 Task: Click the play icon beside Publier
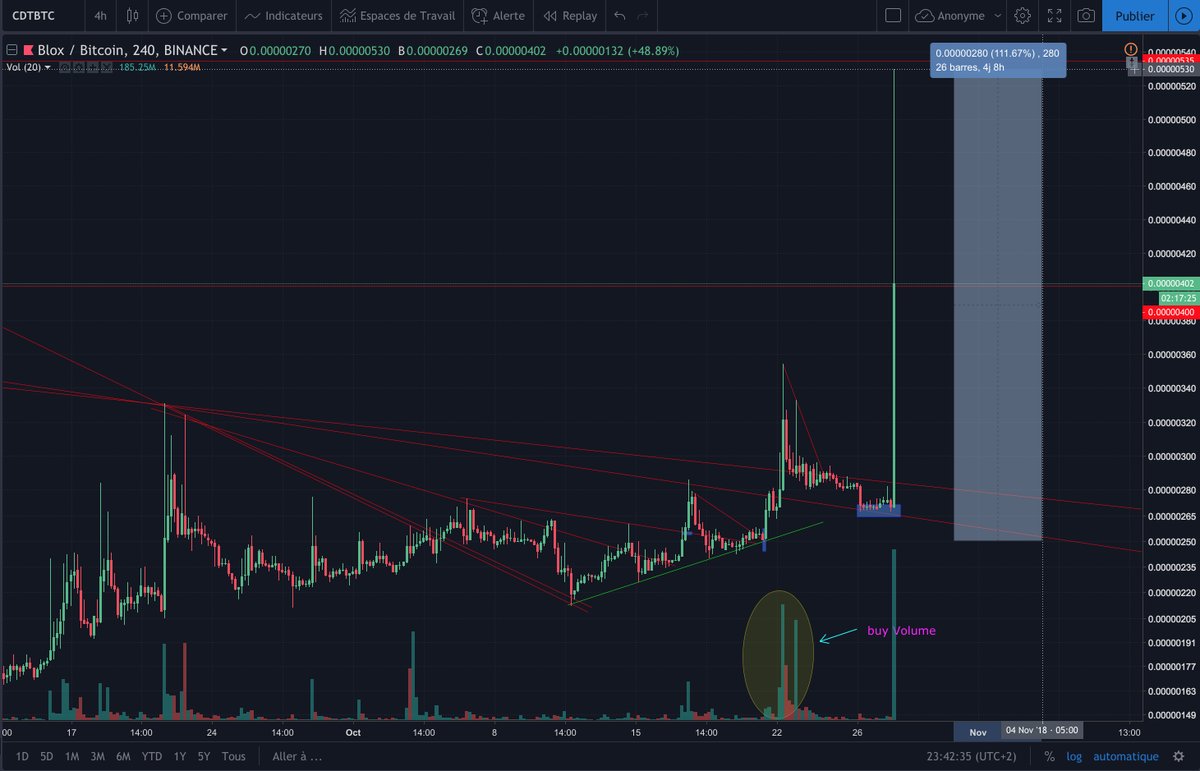pos(1182,16)
